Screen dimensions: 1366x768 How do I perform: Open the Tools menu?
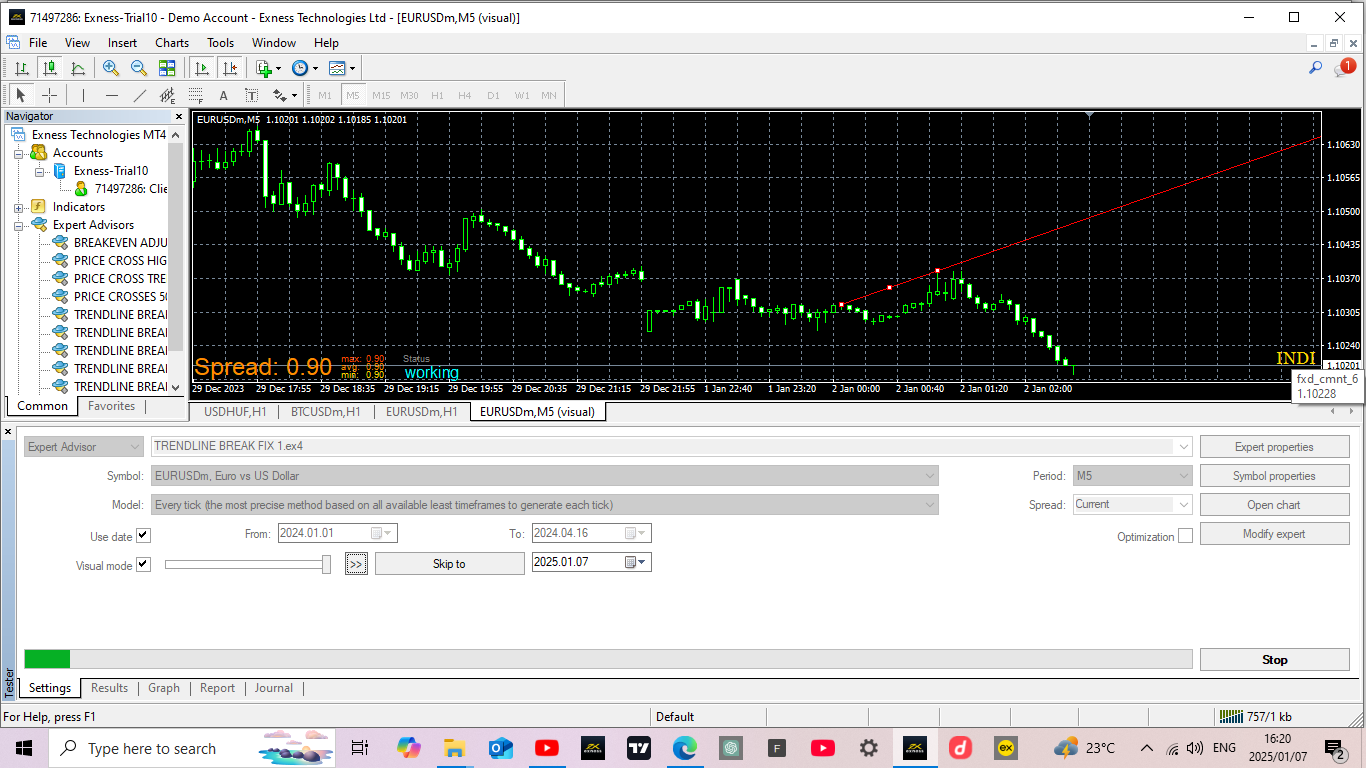(221, 43)
